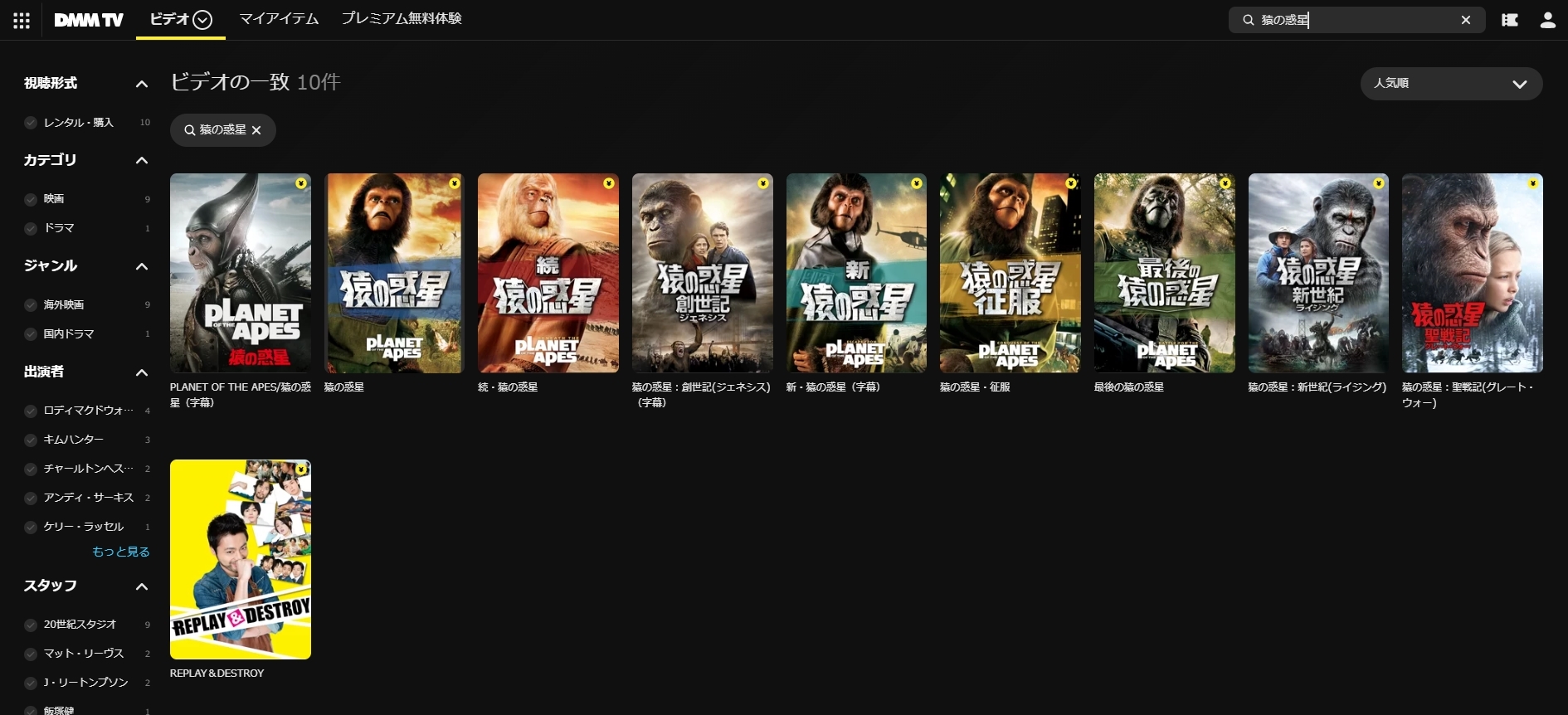Open 猿の惑星:聖戦記 poster

pyautogui.click(x=1473, y=273)
